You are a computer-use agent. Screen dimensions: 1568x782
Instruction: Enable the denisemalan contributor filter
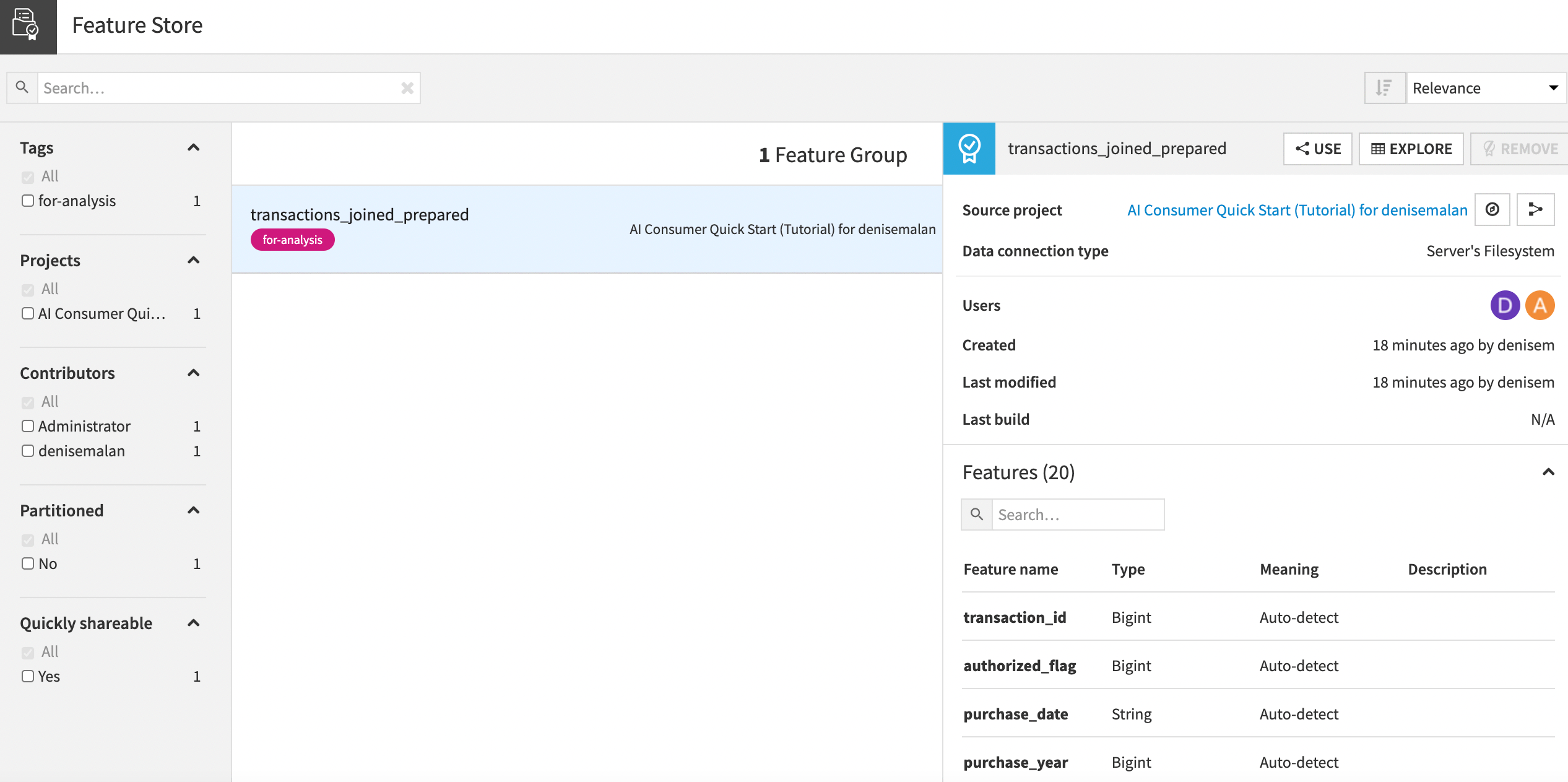point(27,451)
